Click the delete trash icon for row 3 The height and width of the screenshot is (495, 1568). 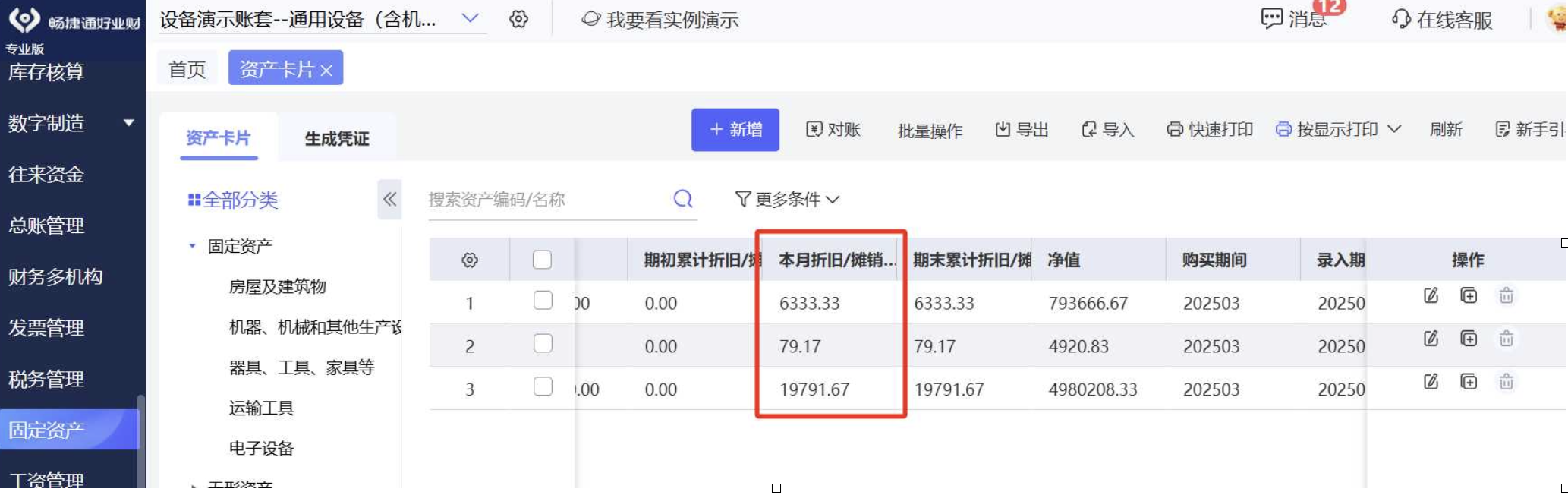(x=1506, y=382)
